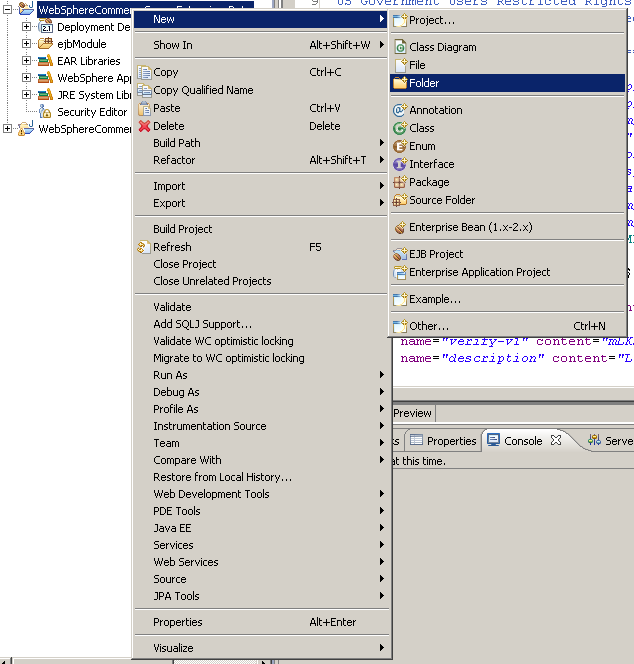Click the Enterprise Bean (1.x-2.x) icon
Image resolution: width=634 pixels, height=664 pixels.
(x=400, y=228)
